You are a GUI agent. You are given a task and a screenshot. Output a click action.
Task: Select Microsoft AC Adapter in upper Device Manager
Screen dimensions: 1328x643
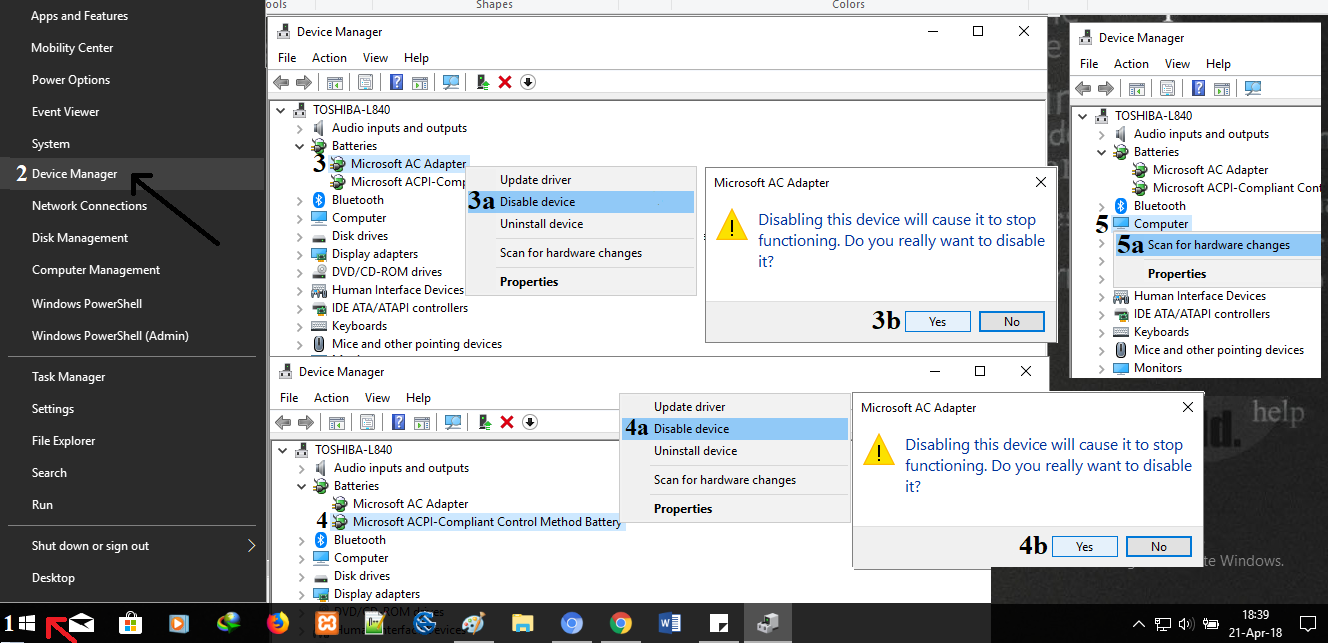point(408,164)
